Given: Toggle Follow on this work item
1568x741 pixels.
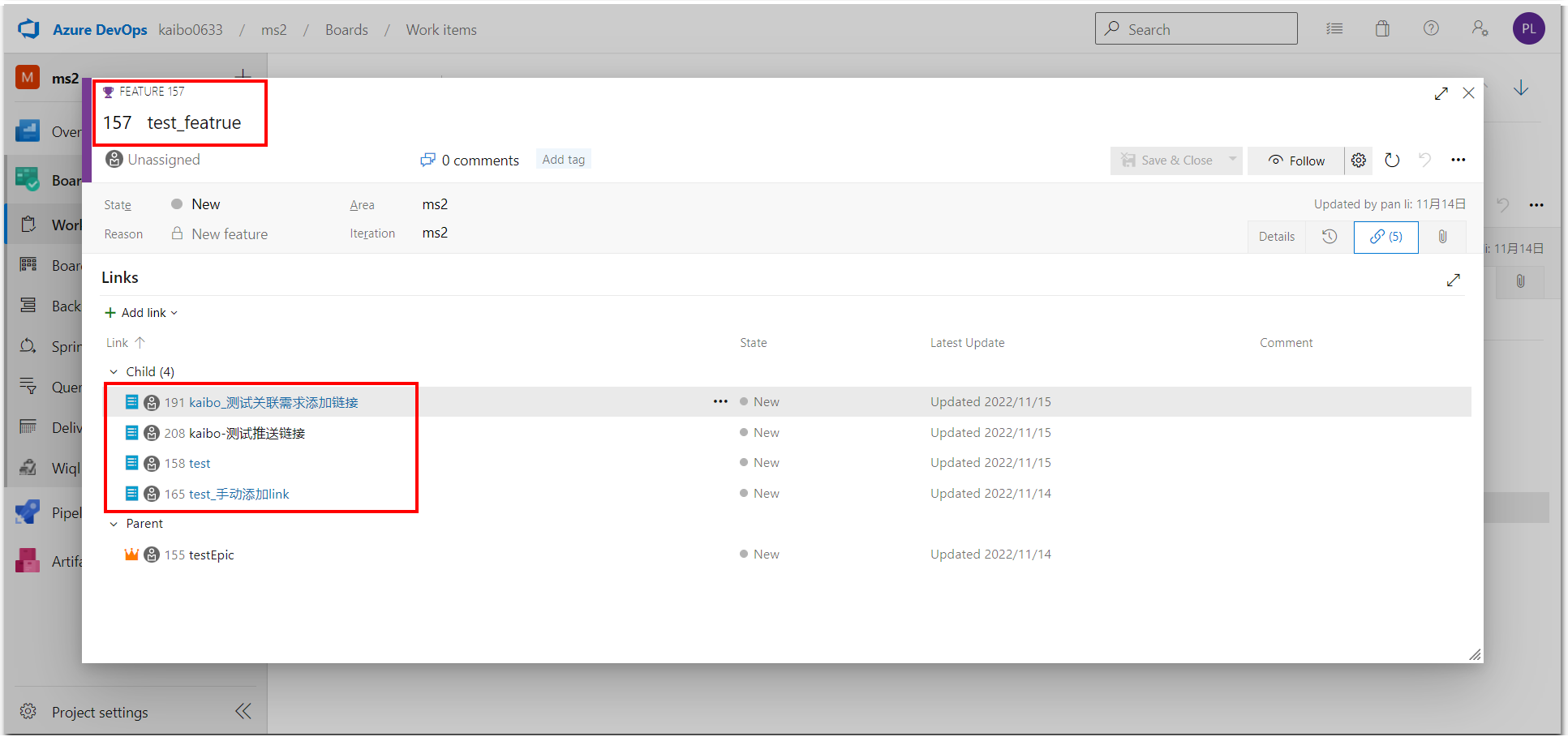Looking at the screenshot, I should click(x=1295, y=160).
